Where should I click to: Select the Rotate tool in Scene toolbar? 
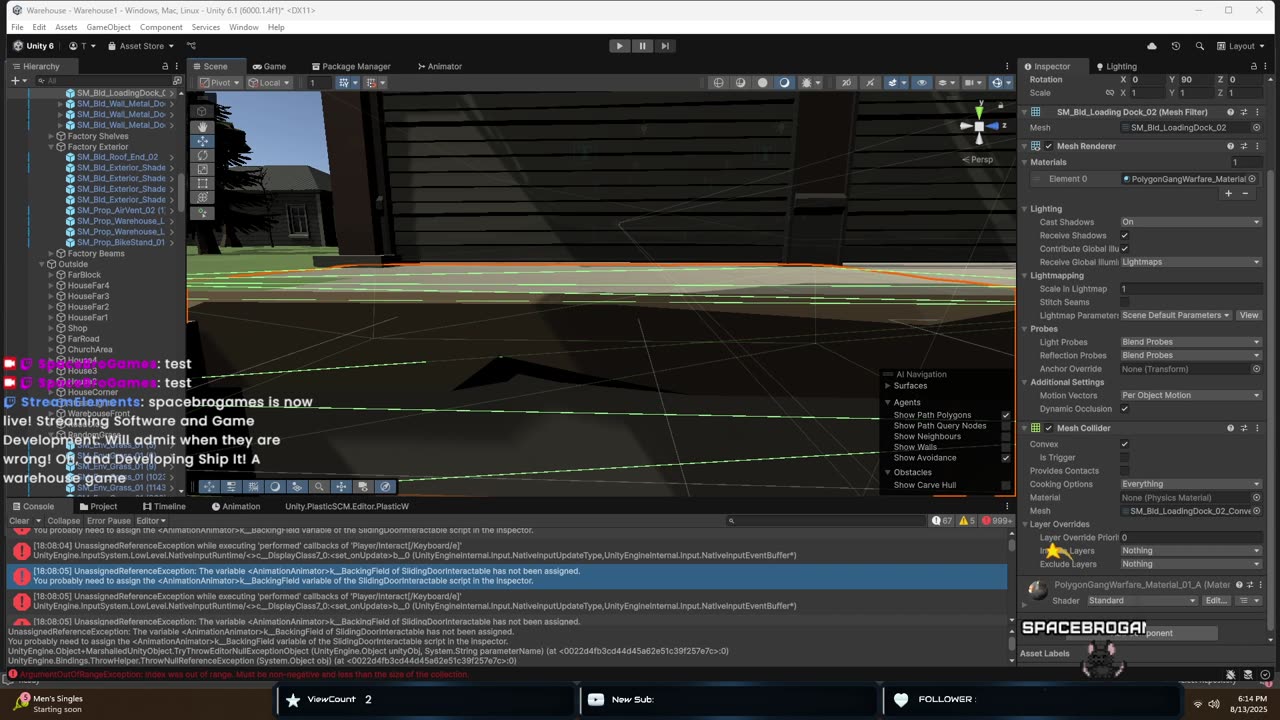point(202,155)
